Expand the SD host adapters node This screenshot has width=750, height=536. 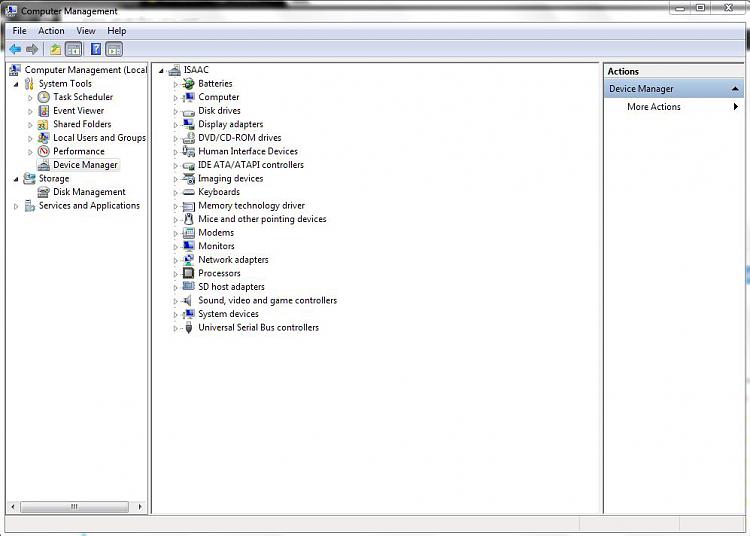175,288
